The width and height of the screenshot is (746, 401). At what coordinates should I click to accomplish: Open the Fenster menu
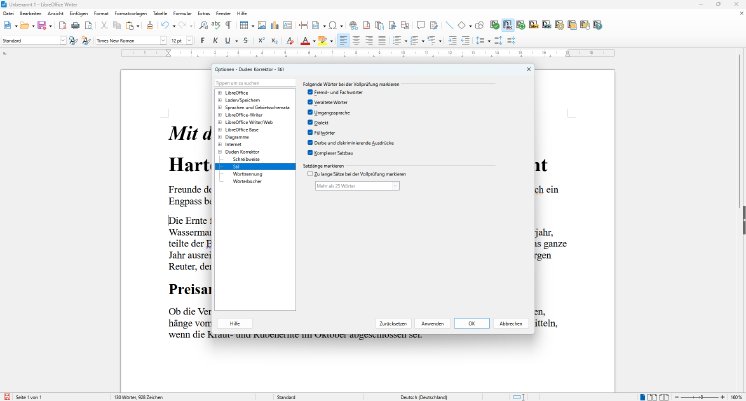pos(223,13)
